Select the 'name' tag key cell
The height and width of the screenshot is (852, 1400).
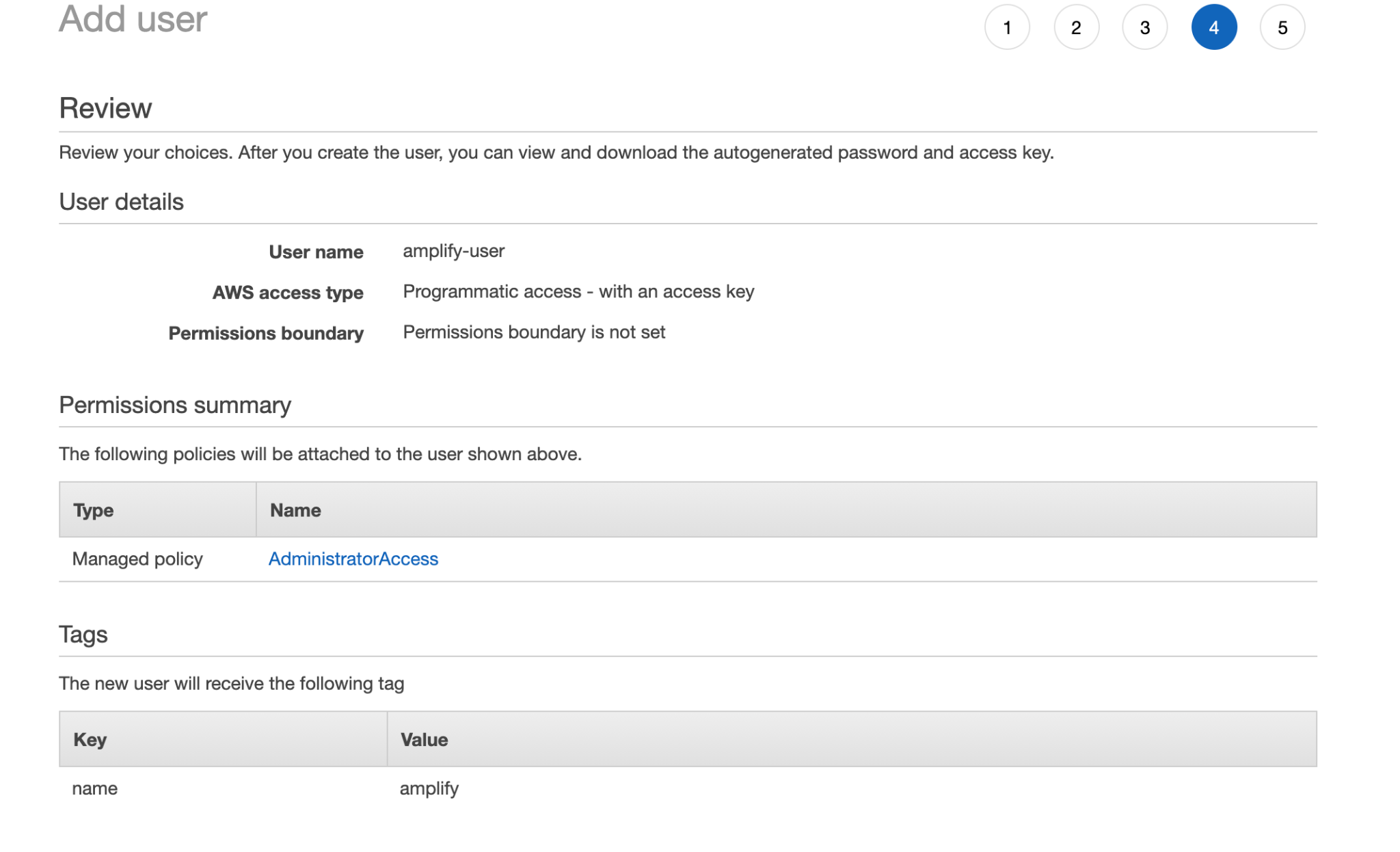[x=95, y=788]
